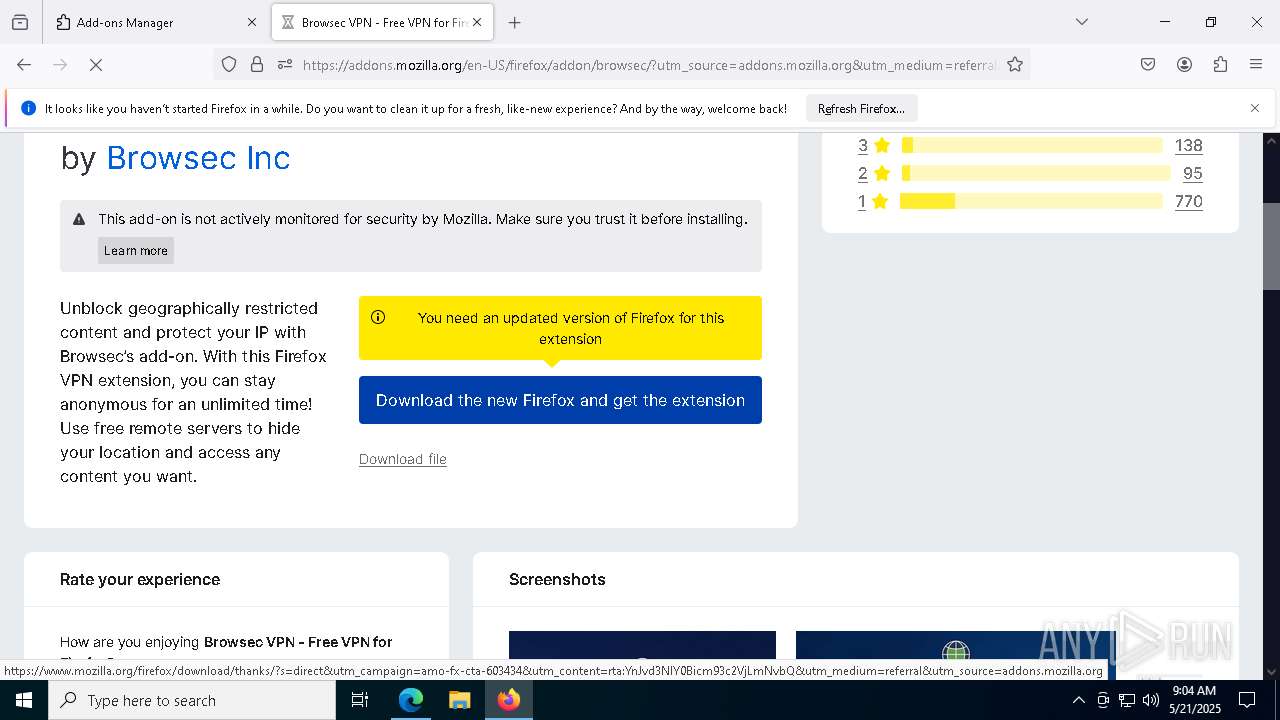
Task: Click the 2-star rating bar
Action: (x=1035, y=173)
